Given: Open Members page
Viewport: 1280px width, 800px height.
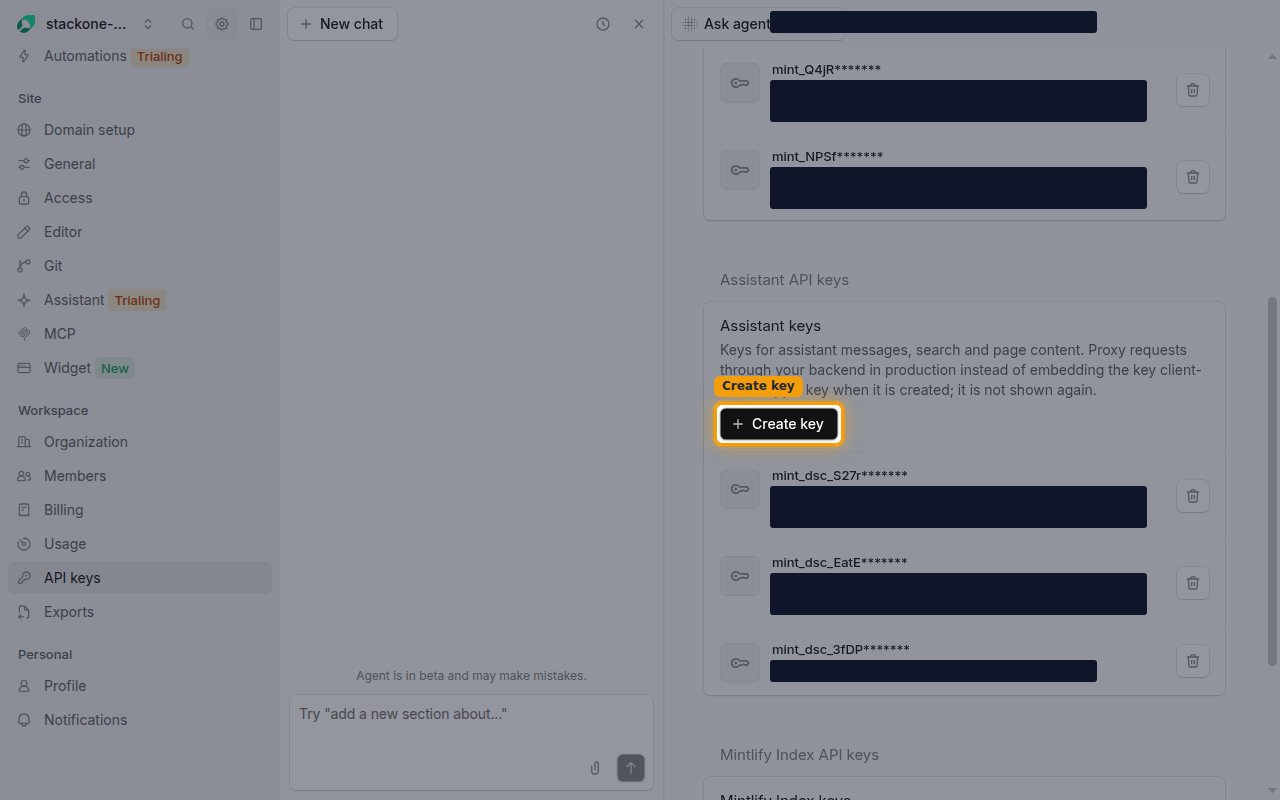Looking at the screenshot, I should click(x=140, y=476).
